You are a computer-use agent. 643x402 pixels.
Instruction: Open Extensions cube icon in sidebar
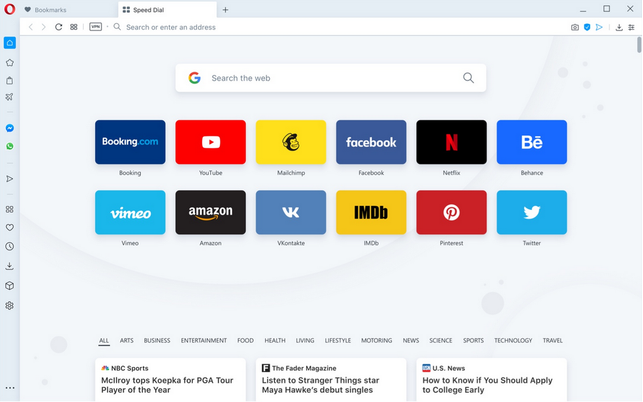10,286
